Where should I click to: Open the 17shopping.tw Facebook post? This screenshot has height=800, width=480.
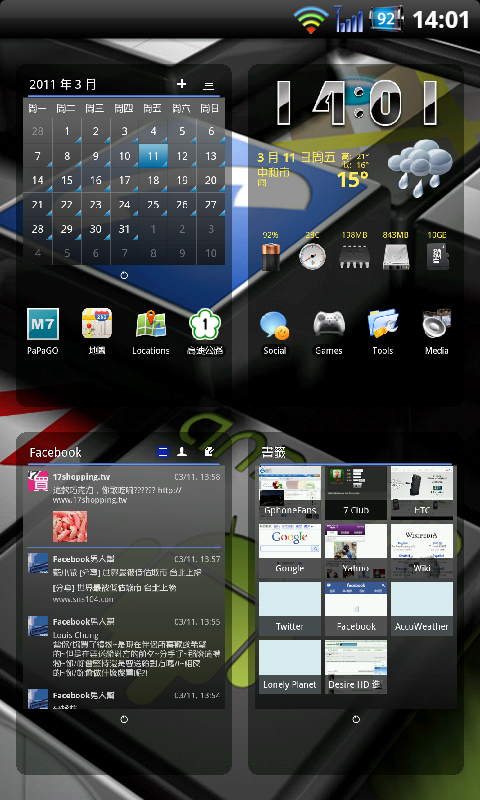125,507
